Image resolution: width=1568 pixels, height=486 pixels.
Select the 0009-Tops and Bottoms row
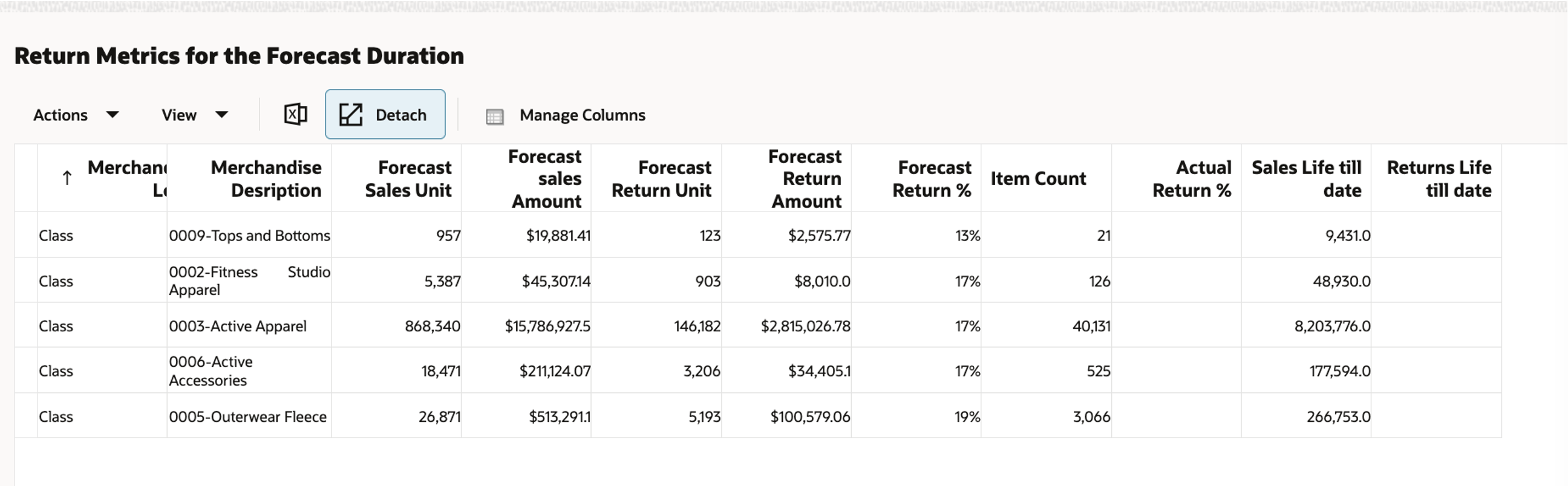(758, 235)
